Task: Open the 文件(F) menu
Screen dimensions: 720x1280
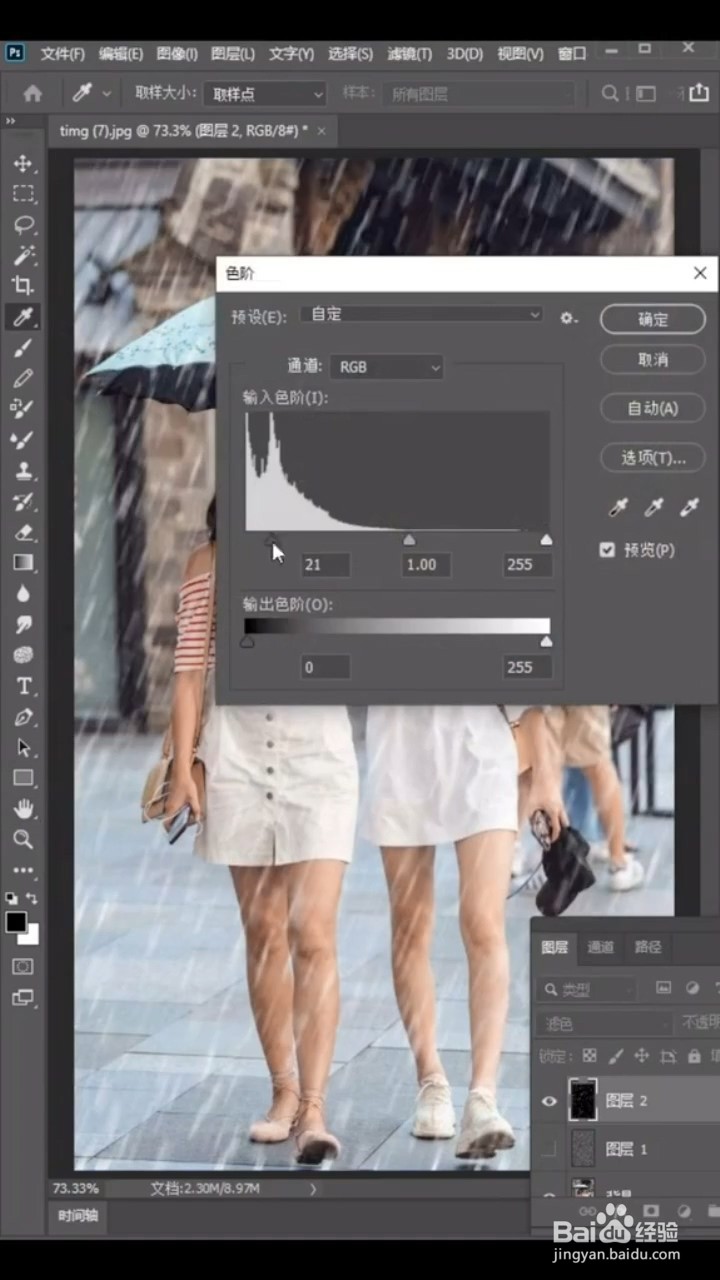Action: [62, 54]
